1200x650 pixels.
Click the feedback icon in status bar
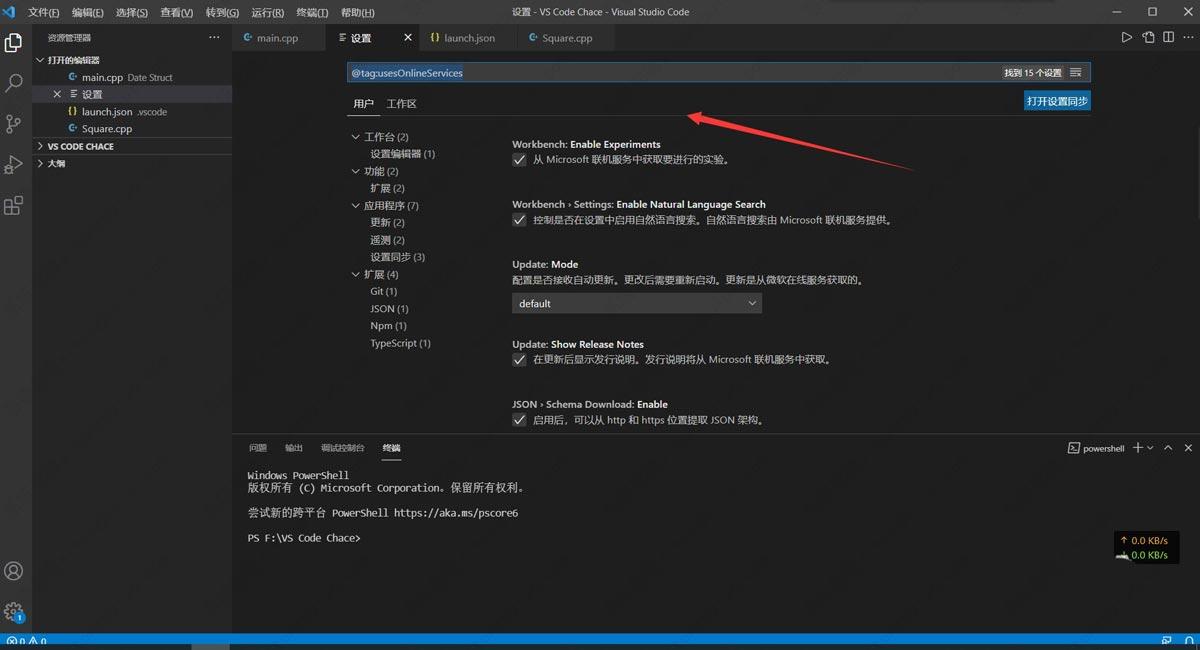(1167, 641)
